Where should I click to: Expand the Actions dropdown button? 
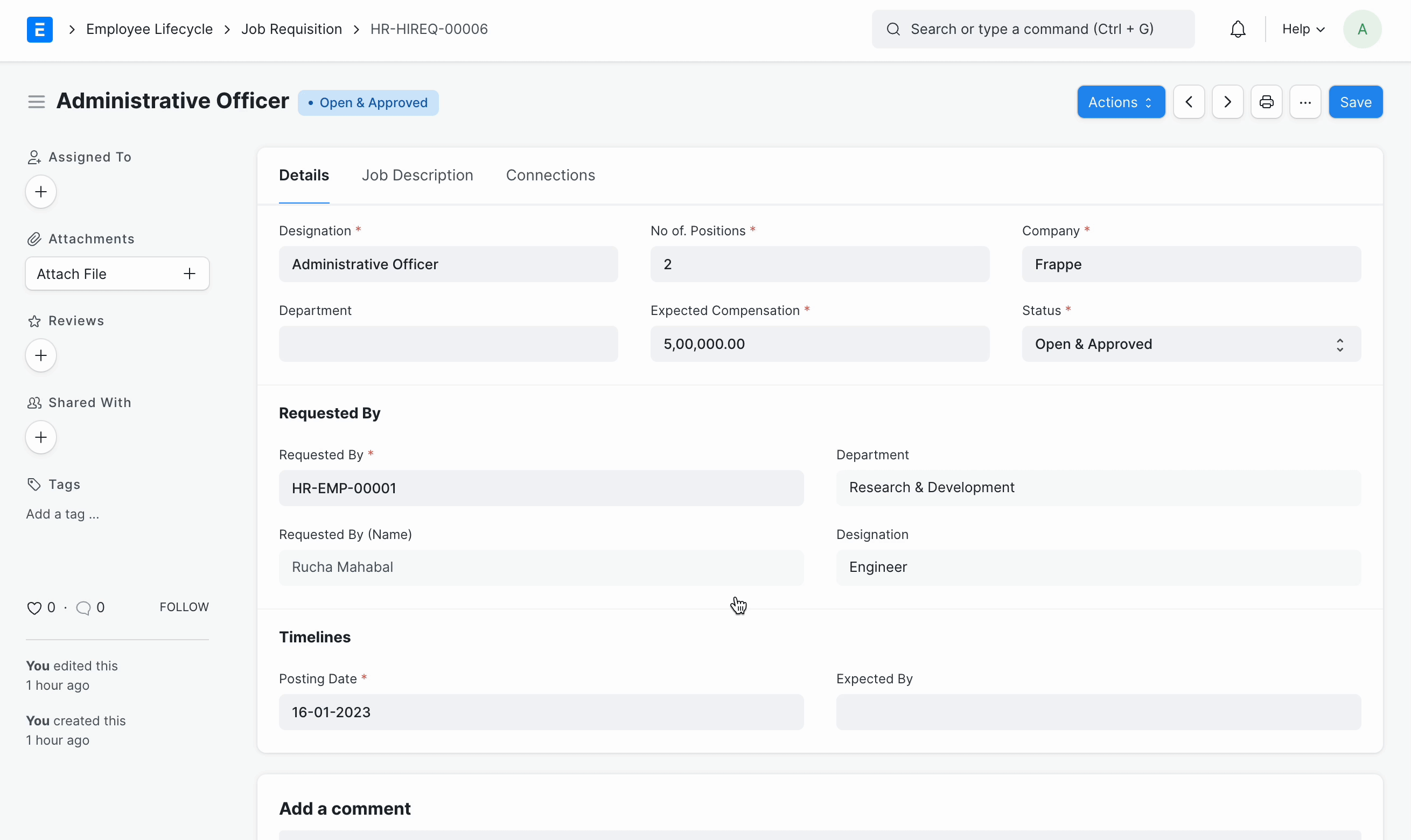1120,102
